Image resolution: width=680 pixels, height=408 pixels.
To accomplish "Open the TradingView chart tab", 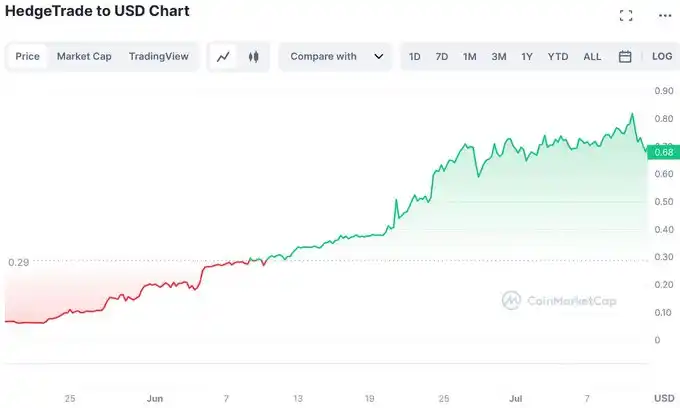I will 158,57.
